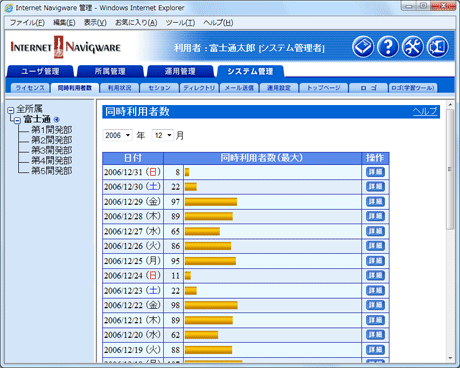Open the month dropdown showing 12
The image size is (460, 368).
click(x=163, y=135)
